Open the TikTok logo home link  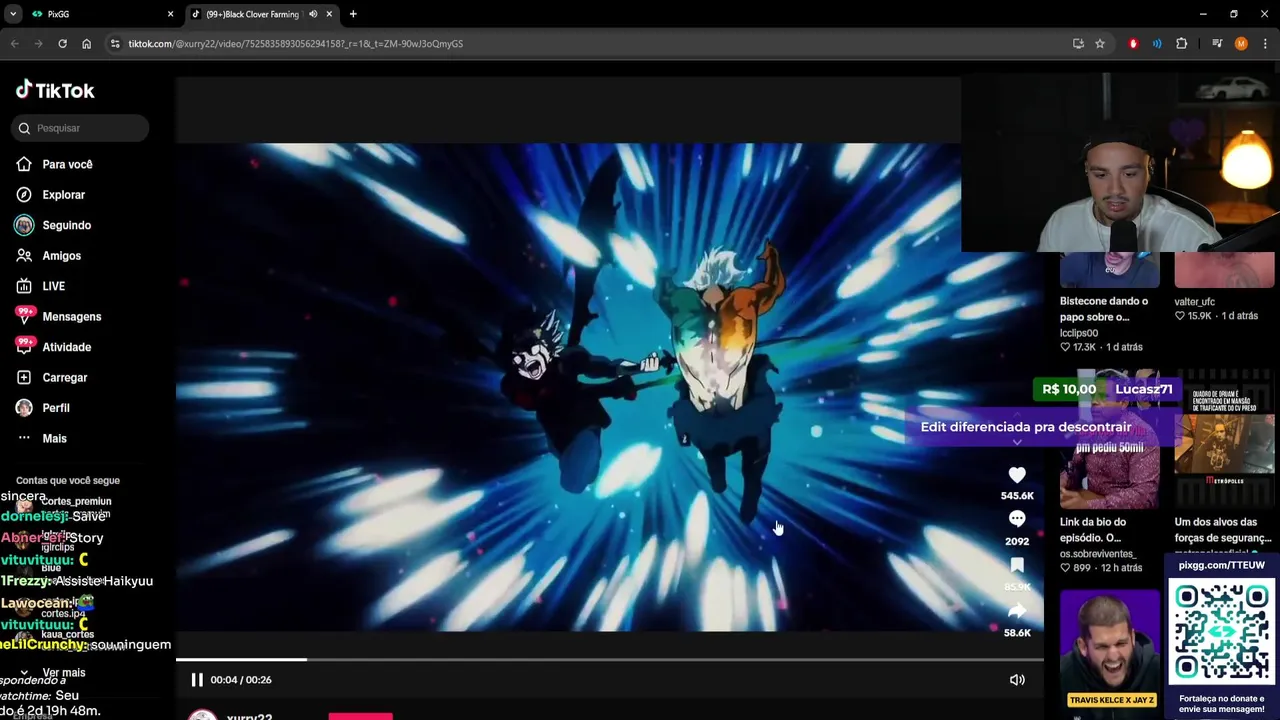click(55, 90)
